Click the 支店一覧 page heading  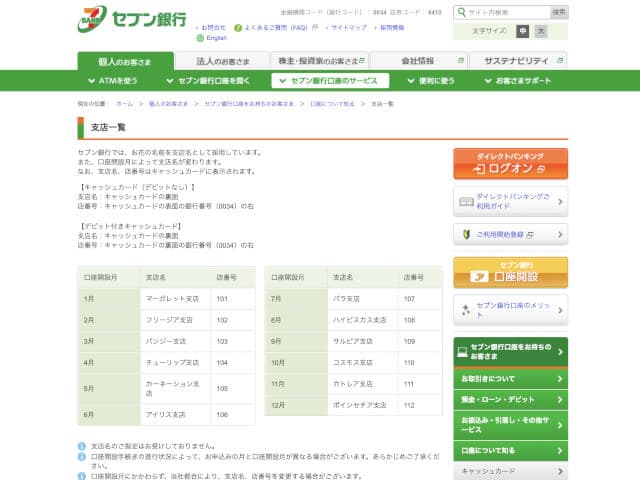108,127
